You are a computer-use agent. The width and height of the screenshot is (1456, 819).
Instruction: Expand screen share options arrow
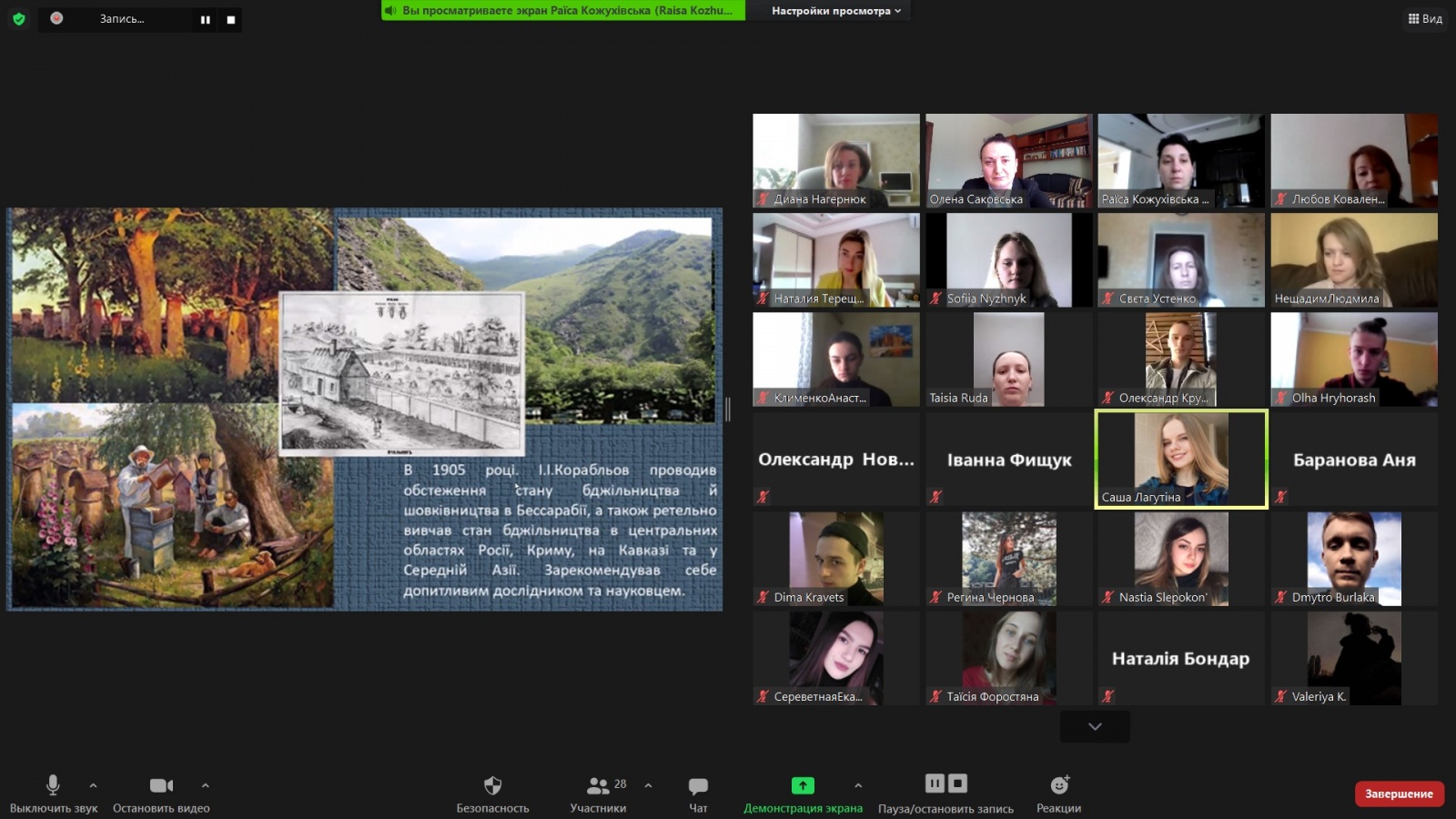click(x=858, y=785)
